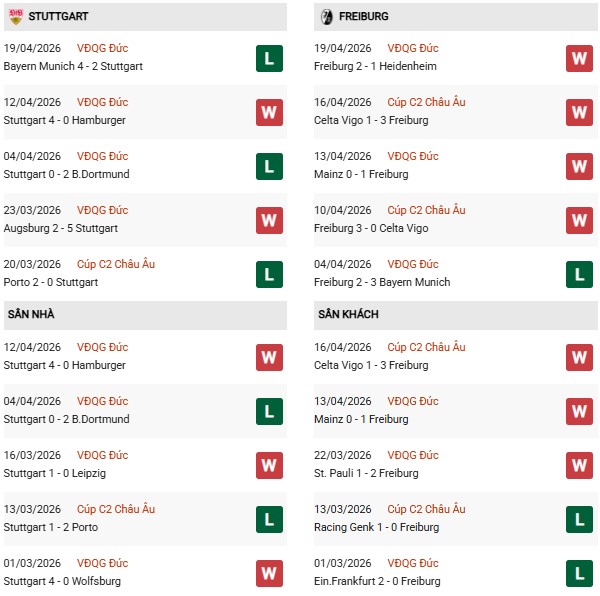Click the L badge for Bayern Munich 4-2 Stuttgart

[268, 58]
